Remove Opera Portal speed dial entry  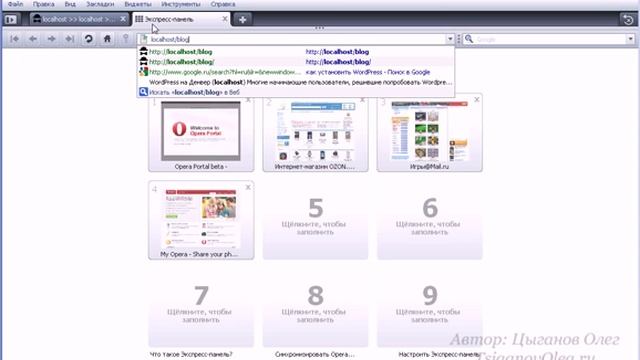click(x=248, y=100)
